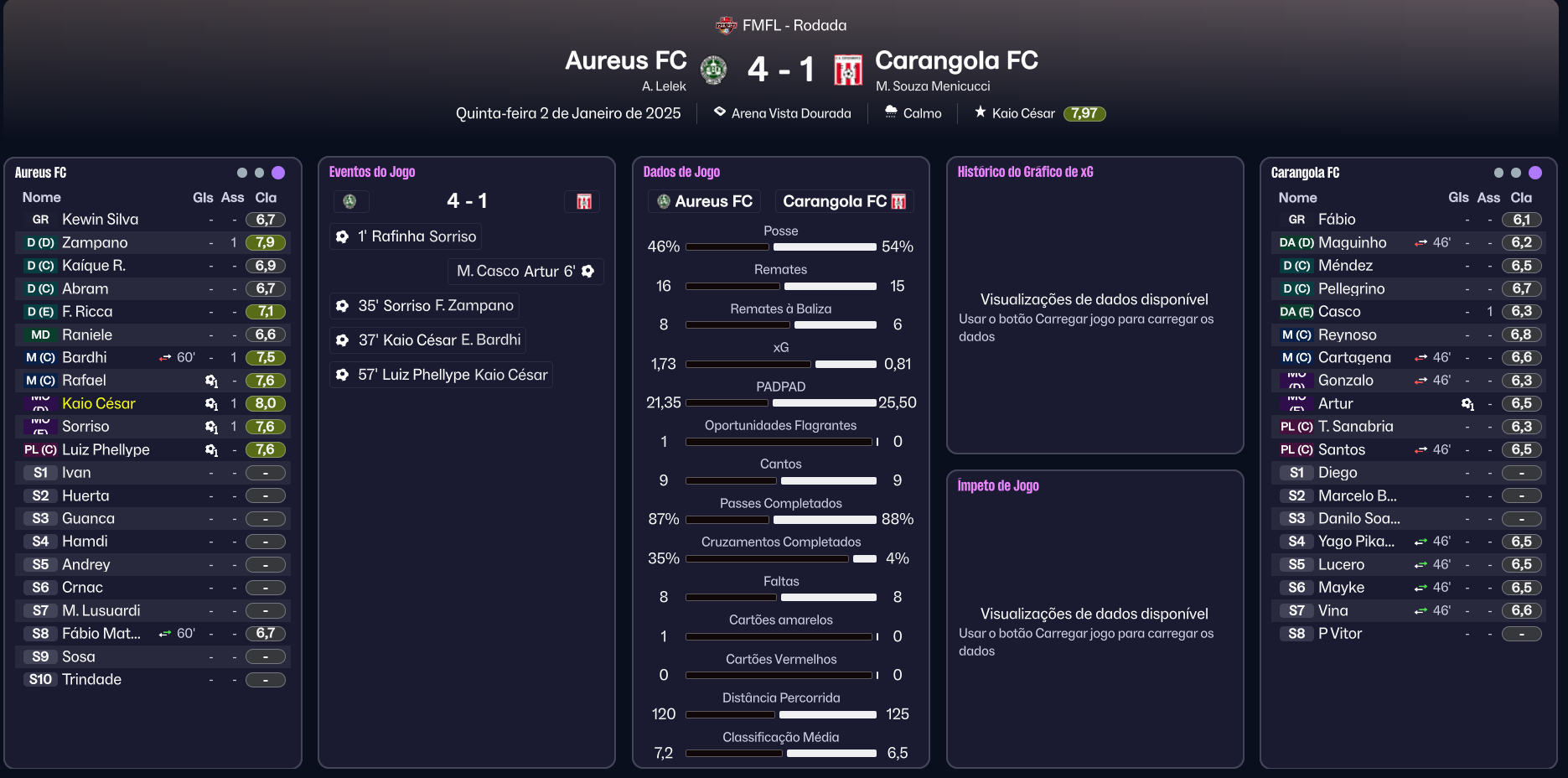
Task: Select the first grey dot in Aureus FC panel
Action: click(x=242, y=173)
